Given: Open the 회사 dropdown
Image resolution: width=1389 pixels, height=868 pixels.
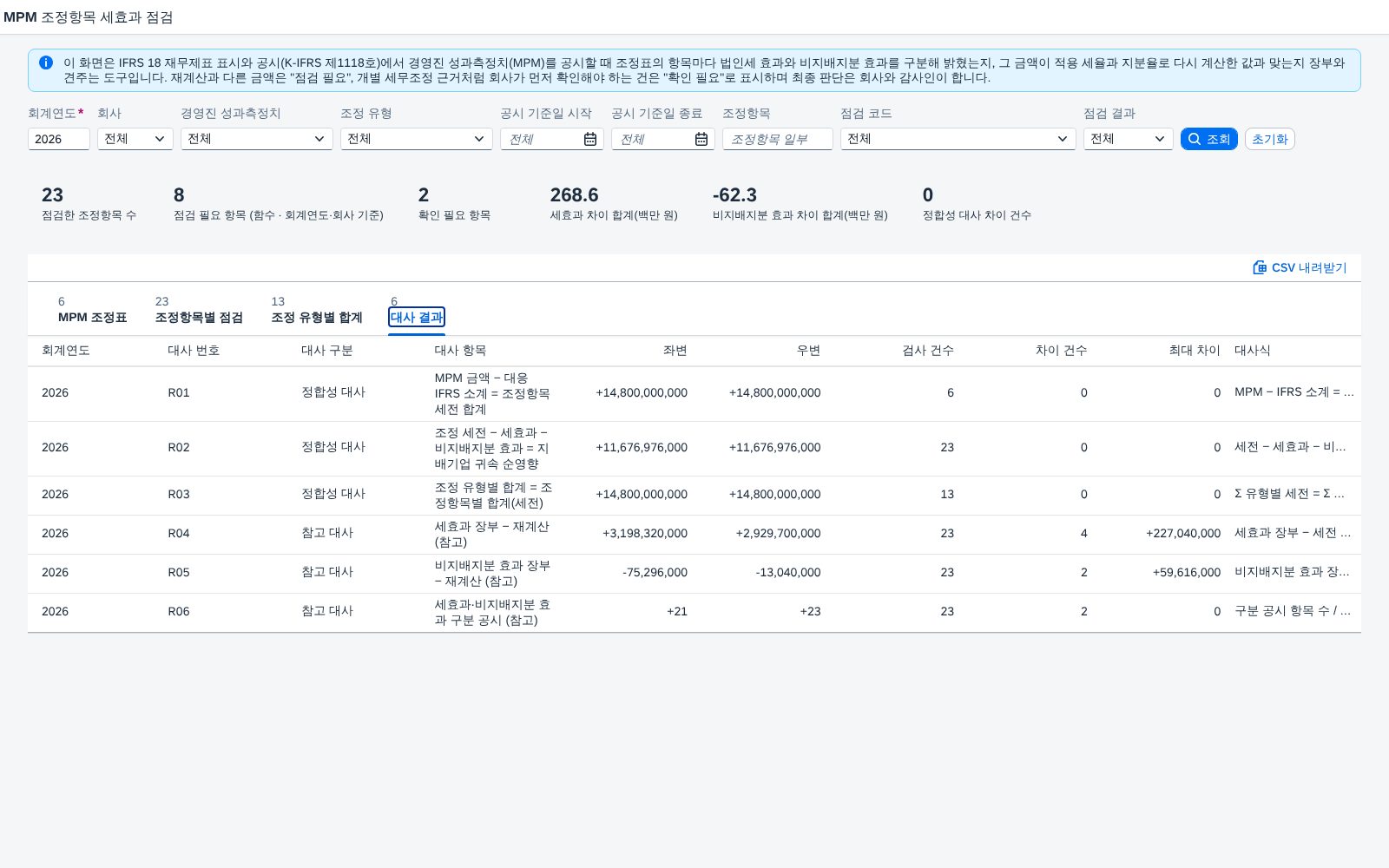Looking at the screenshot, I should [x=135, y=139].
